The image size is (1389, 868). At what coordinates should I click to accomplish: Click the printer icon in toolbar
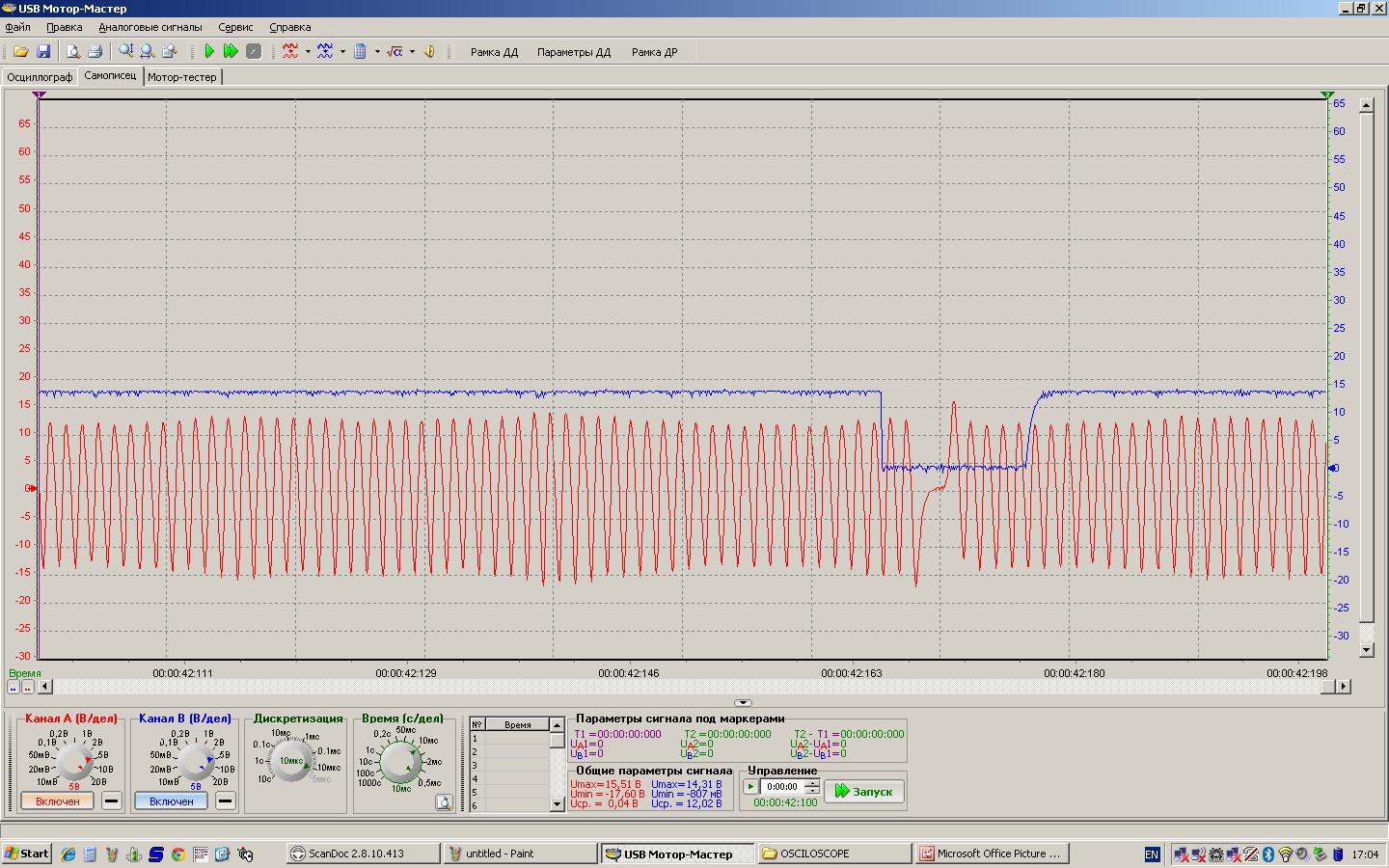point(95,52)
